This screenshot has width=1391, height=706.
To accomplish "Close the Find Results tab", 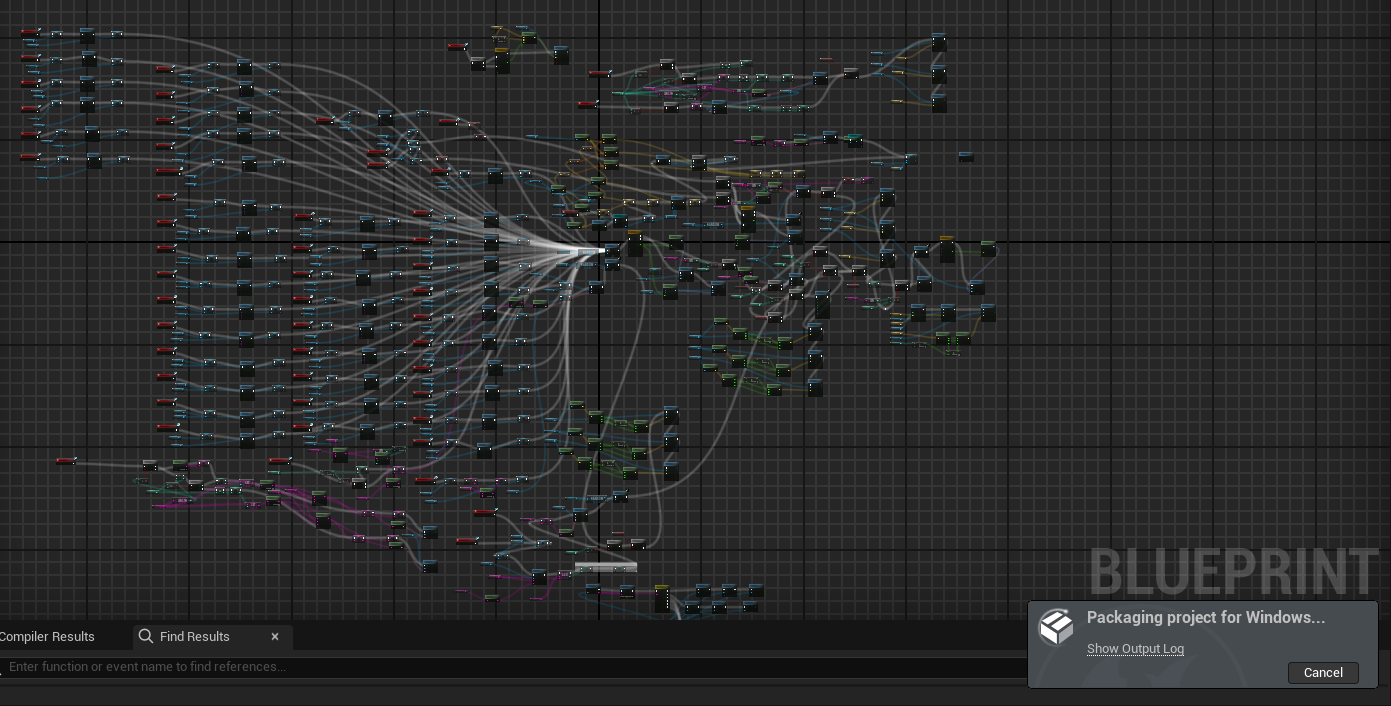I will point(275,637).
